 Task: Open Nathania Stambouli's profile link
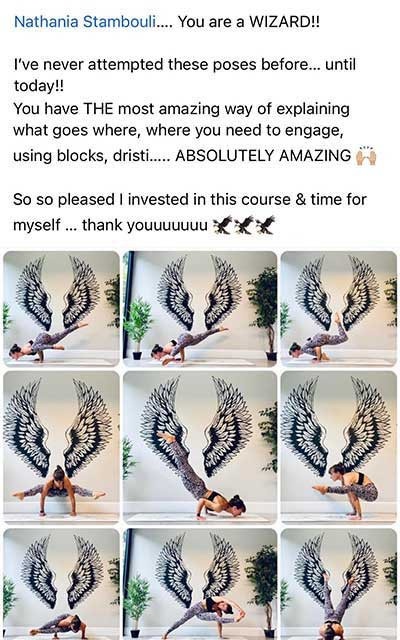click(84, 22)
